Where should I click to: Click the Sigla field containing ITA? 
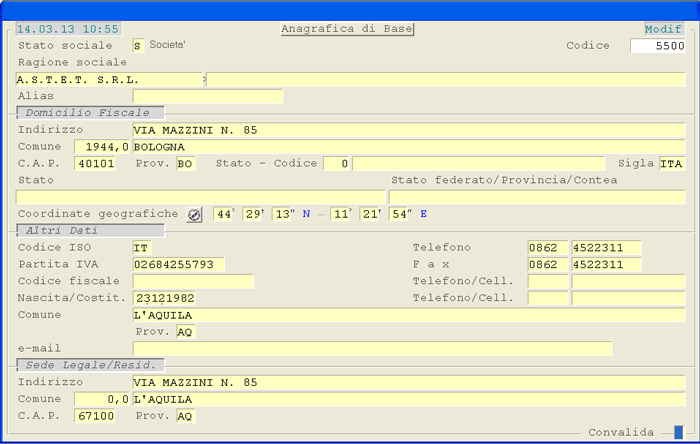pos(672,163)
